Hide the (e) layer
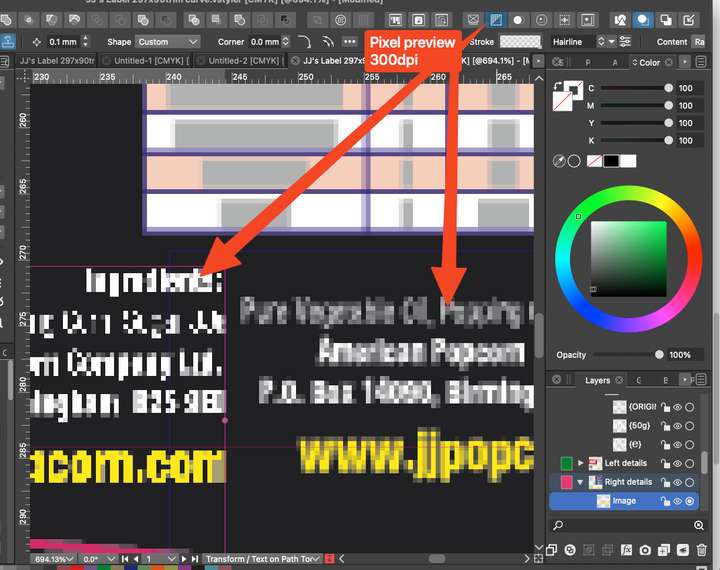This screenshot has height=570, width=720. click(x=677, y=445)
